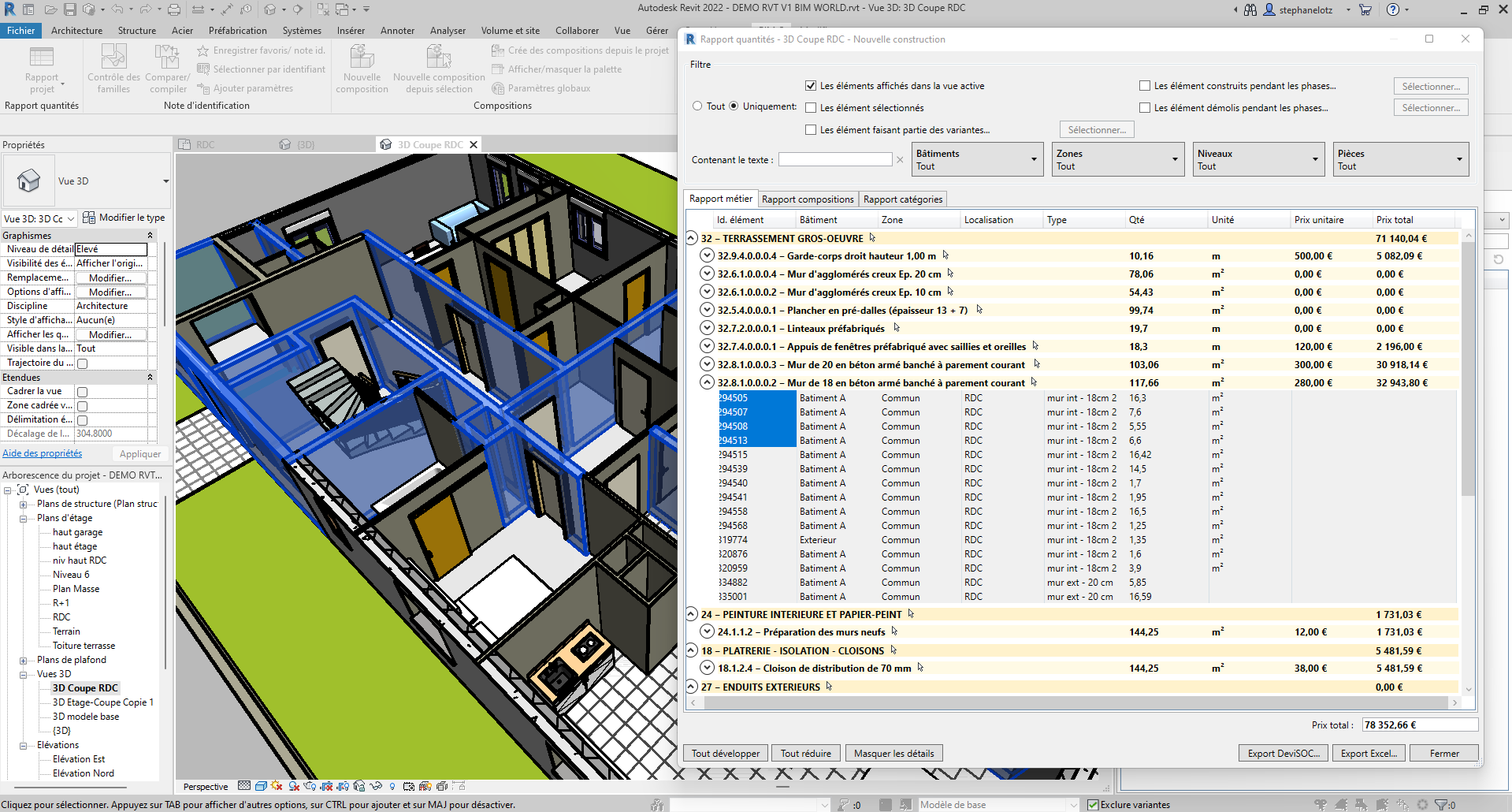Select the Tout radio button
The width and height of the screenshot is (1512, 812).
pyautogui.click(x=697, y=106)
